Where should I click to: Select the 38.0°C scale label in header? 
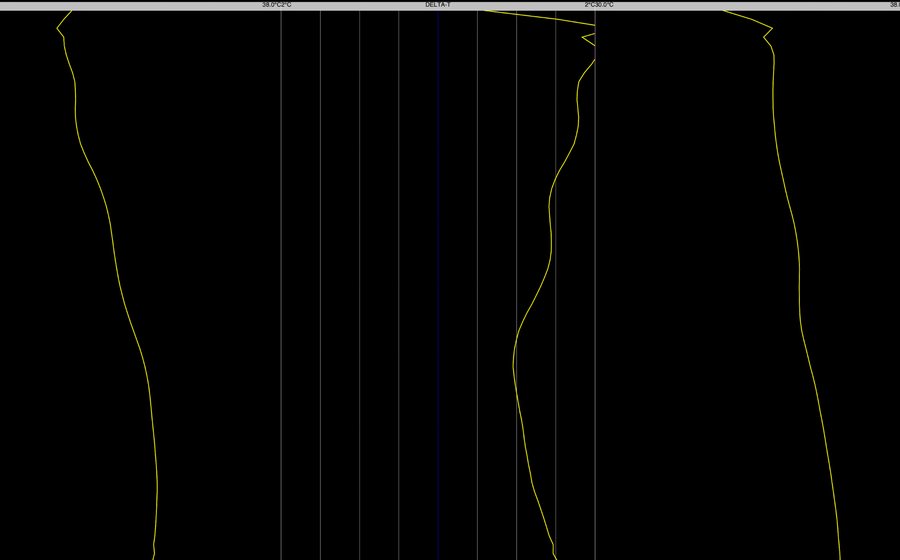pos(272,5)
